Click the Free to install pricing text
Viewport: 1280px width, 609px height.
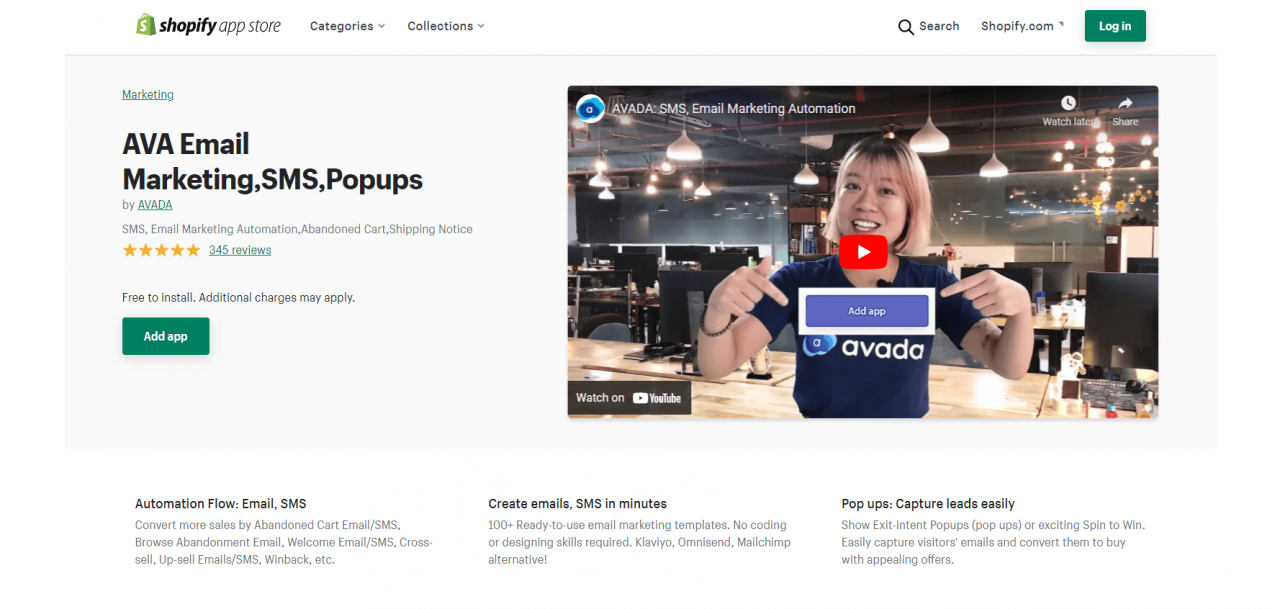point(239,297)
